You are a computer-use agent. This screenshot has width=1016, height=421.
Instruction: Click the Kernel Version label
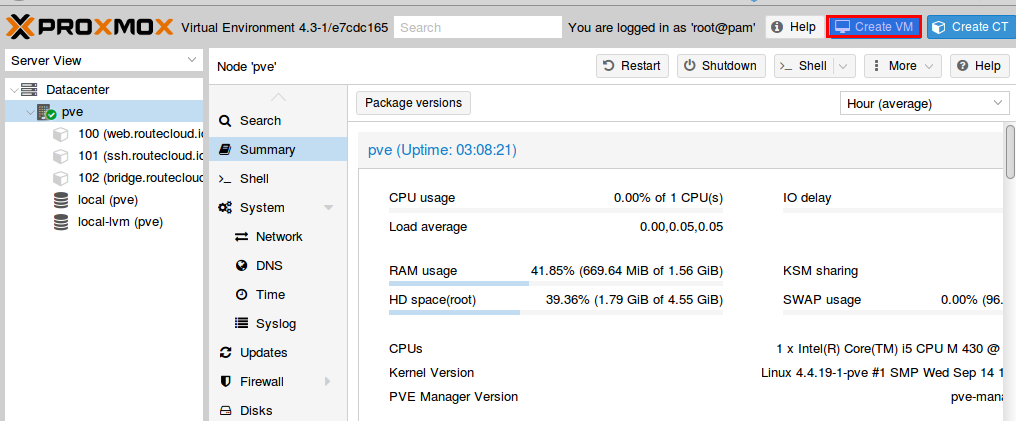pos(432,372)
